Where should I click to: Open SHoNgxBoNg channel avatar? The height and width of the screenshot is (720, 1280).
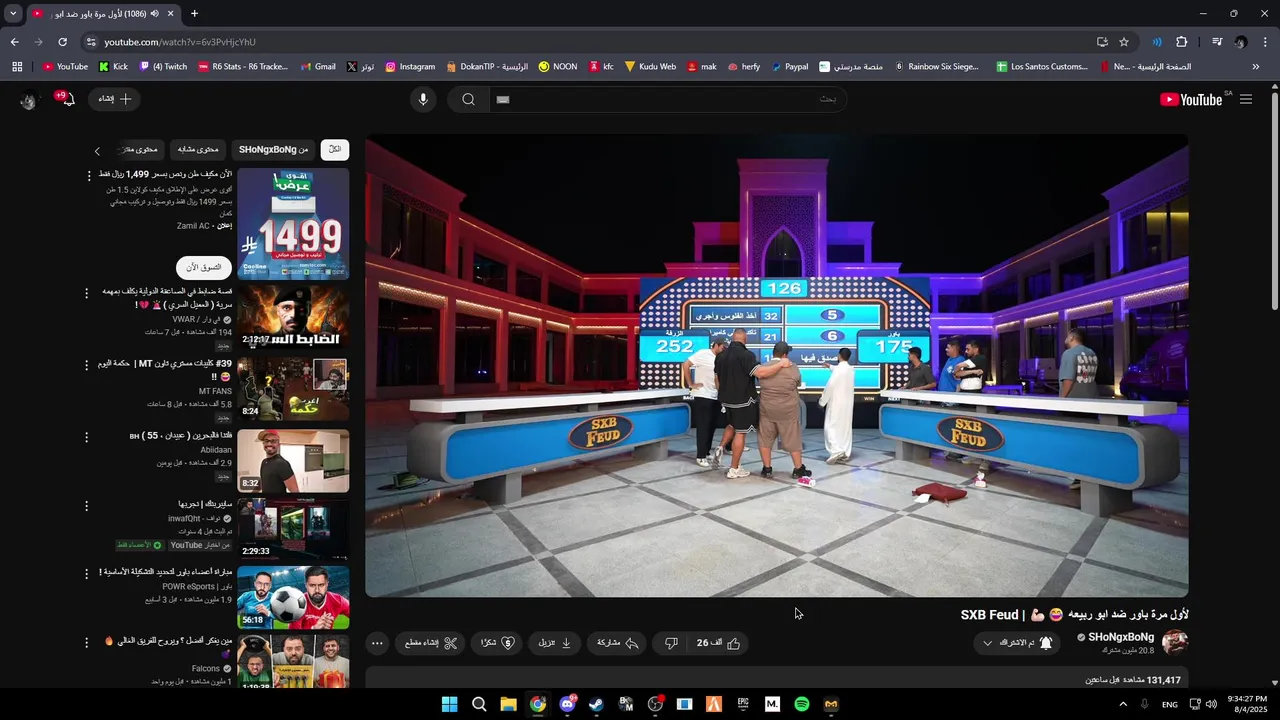[x=1175, y=642]
